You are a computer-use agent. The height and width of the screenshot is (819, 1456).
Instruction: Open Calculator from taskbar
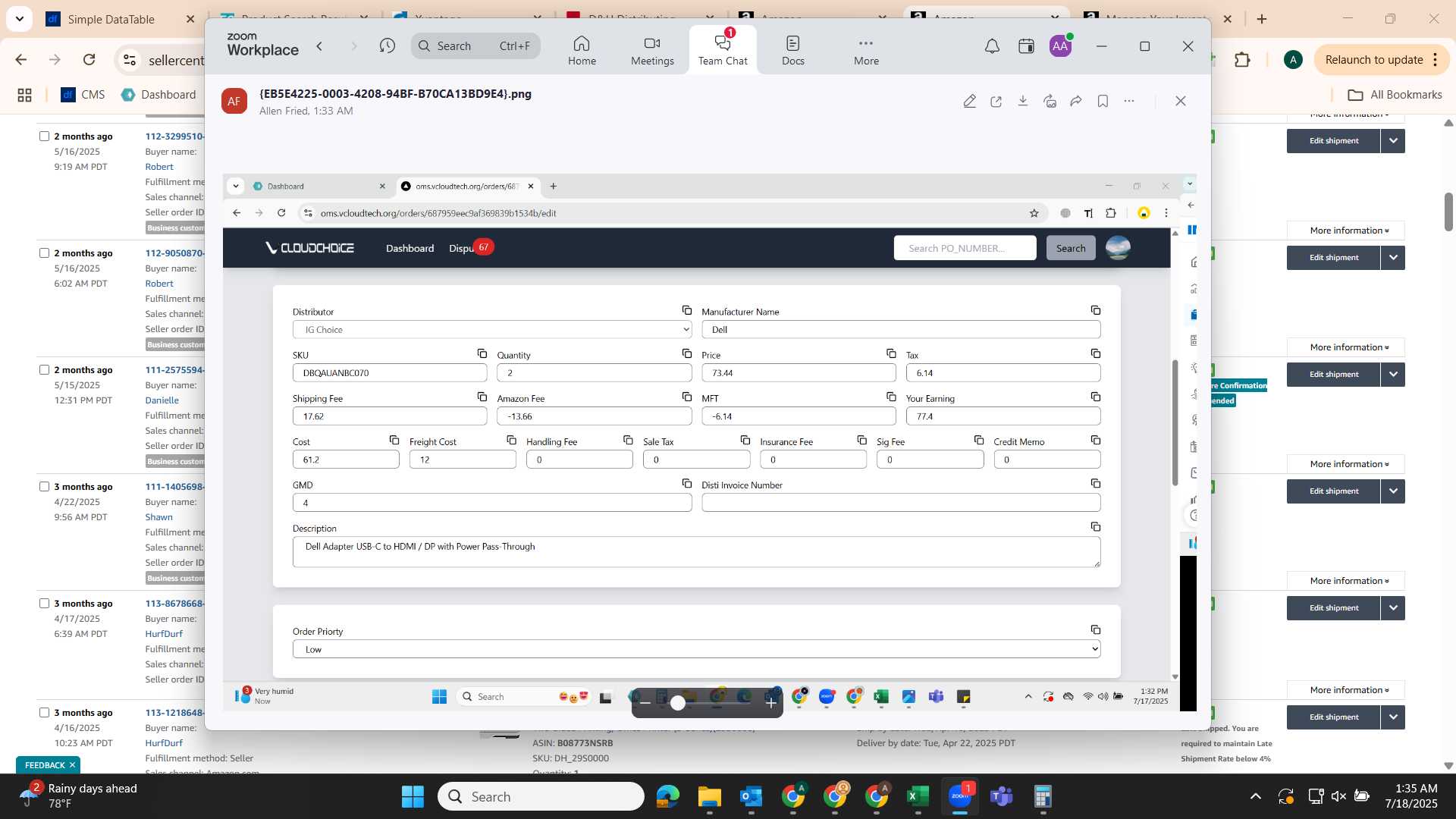(1043, 797)
